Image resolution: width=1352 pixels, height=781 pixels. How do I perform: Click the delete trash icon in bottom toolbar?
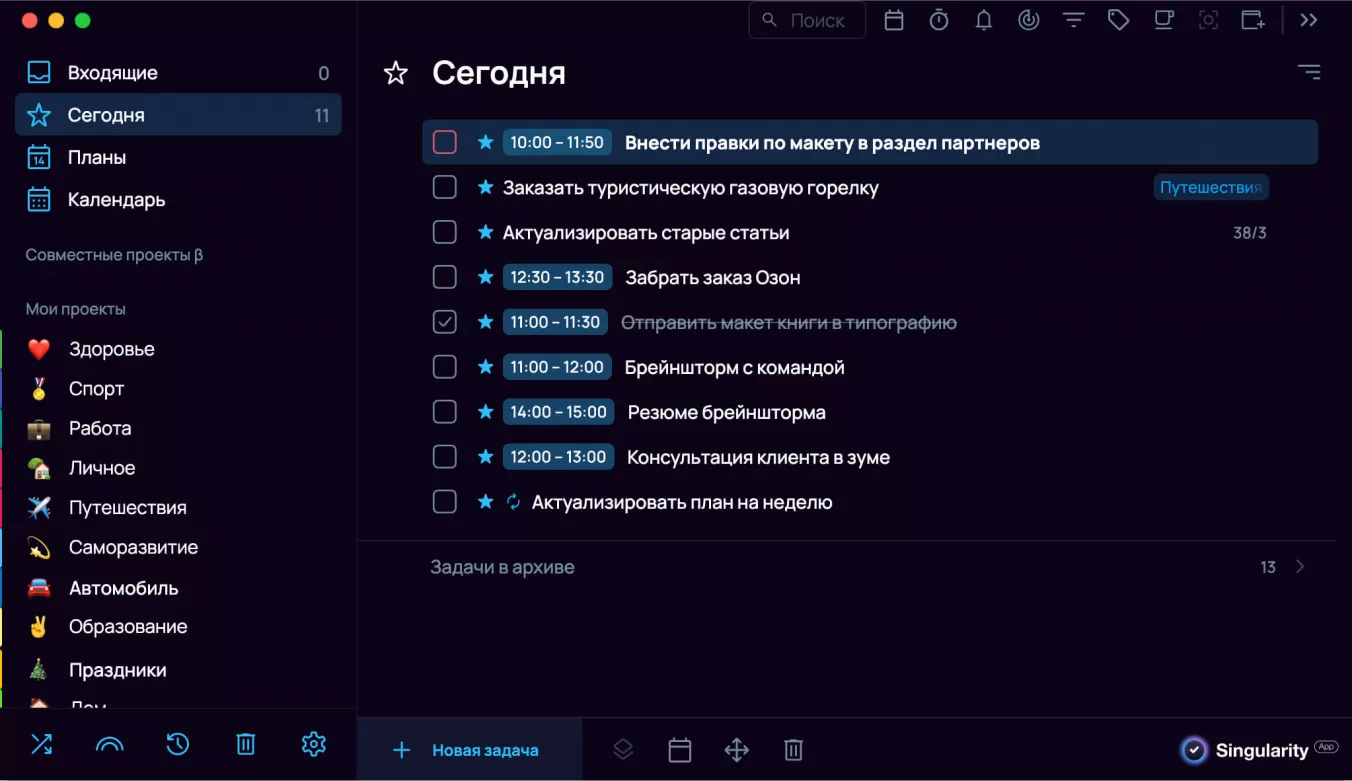click(x=793, y=750)
